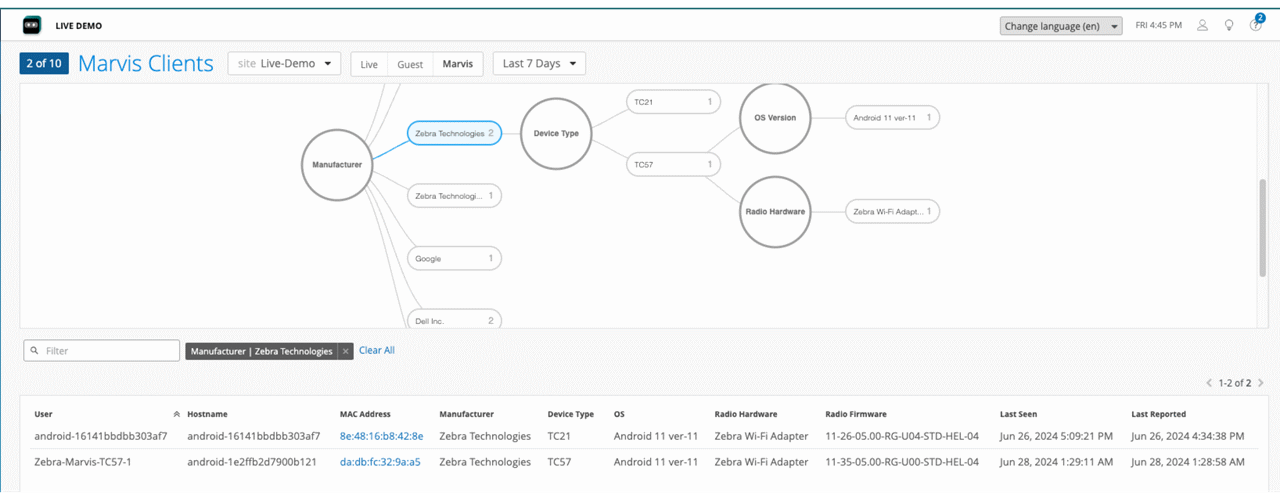The height and width of the screenshot is (501, 1280).
Task: Select the Google manufacturer node
Action: [x=454, y=258]
